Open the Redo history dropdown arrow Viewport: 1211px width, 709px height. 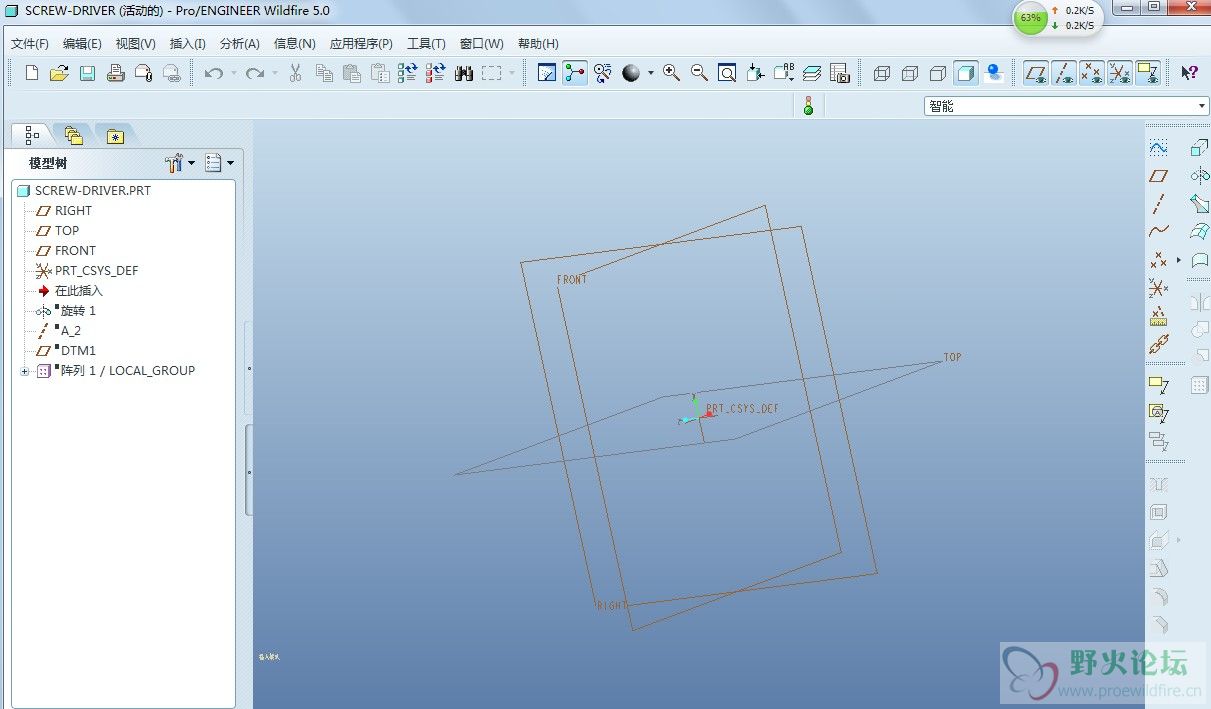(275, 73)
